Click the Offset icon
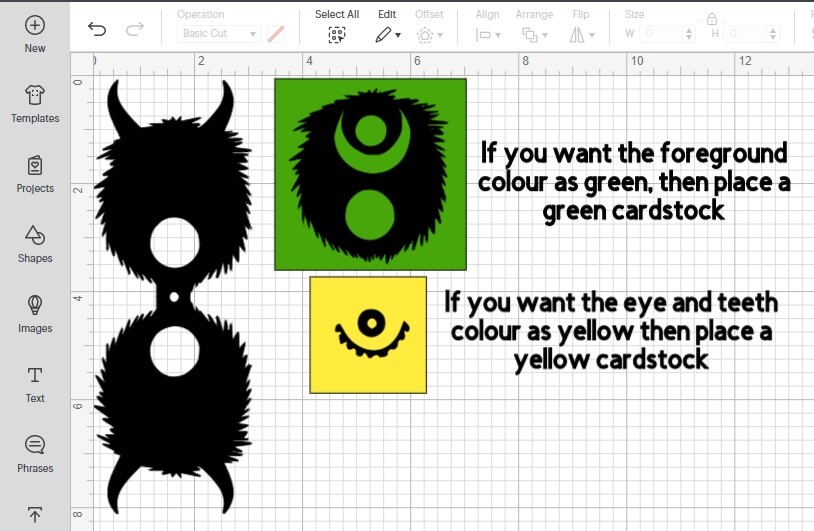Screen dimensions: 814x531 425,35
